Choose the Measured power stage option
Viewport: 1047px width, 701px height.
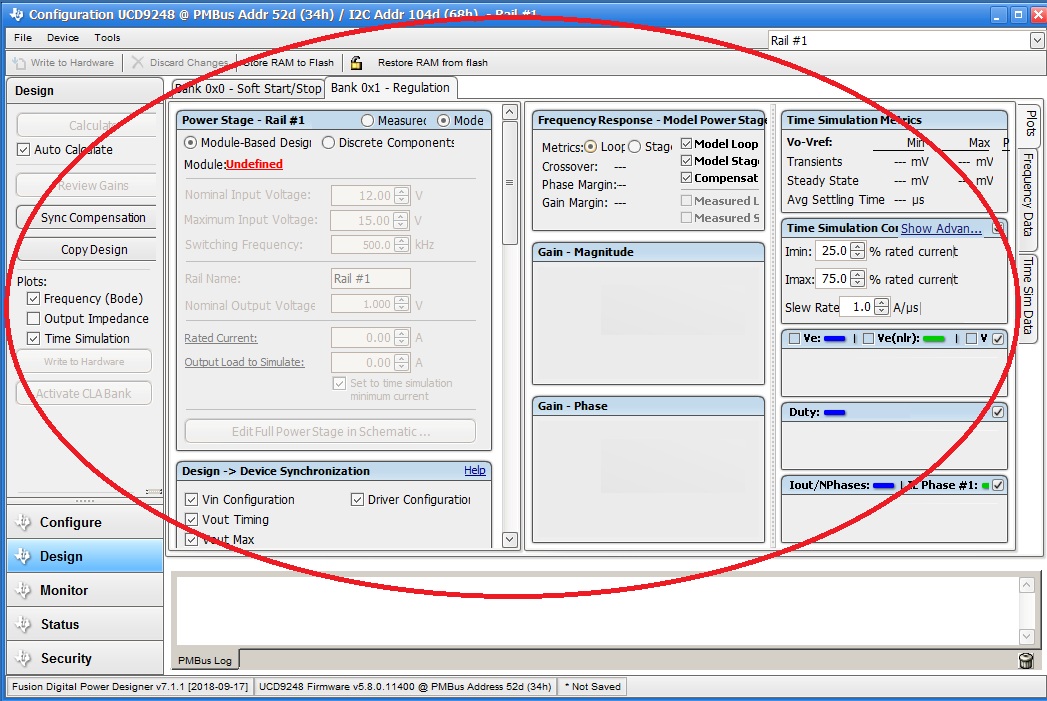(x=367, y=120)
